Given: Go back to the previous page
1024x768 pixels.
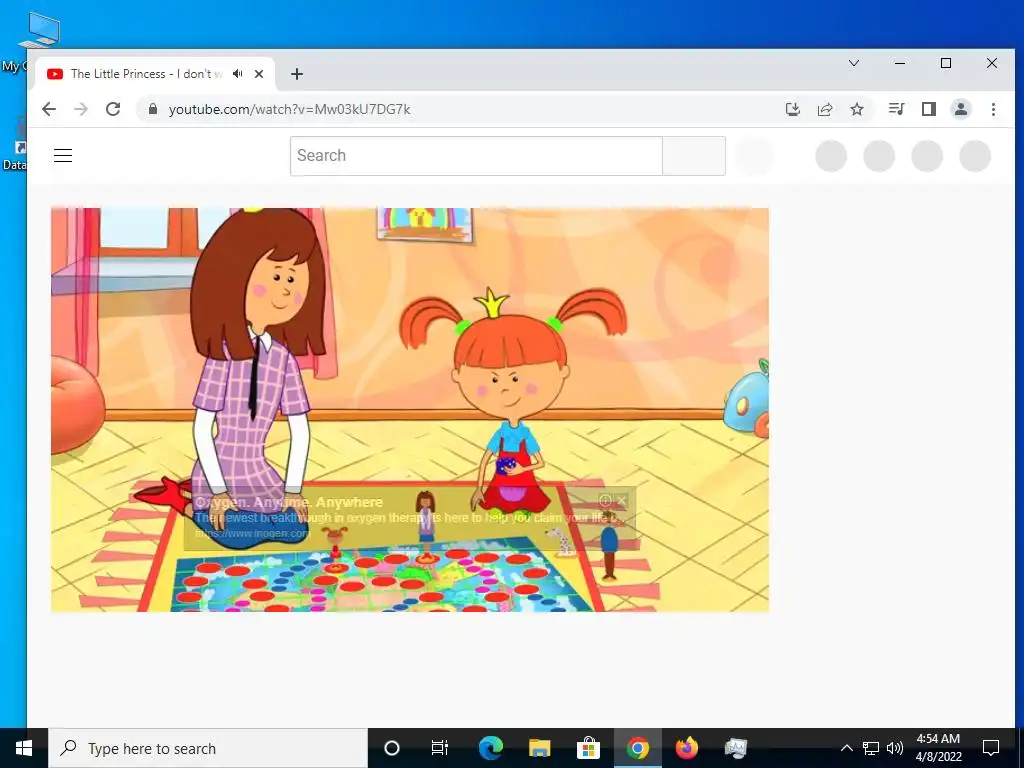Looking at the screenshot, I should pos(49,109).
